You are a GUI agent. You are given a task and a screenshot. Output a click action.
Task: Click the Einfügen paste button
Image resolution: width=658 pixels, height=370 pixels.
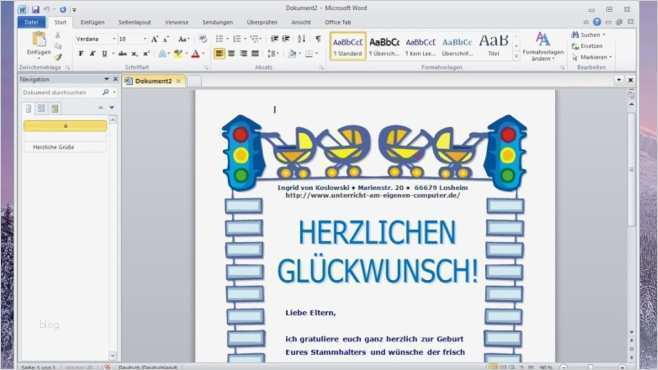39,44
